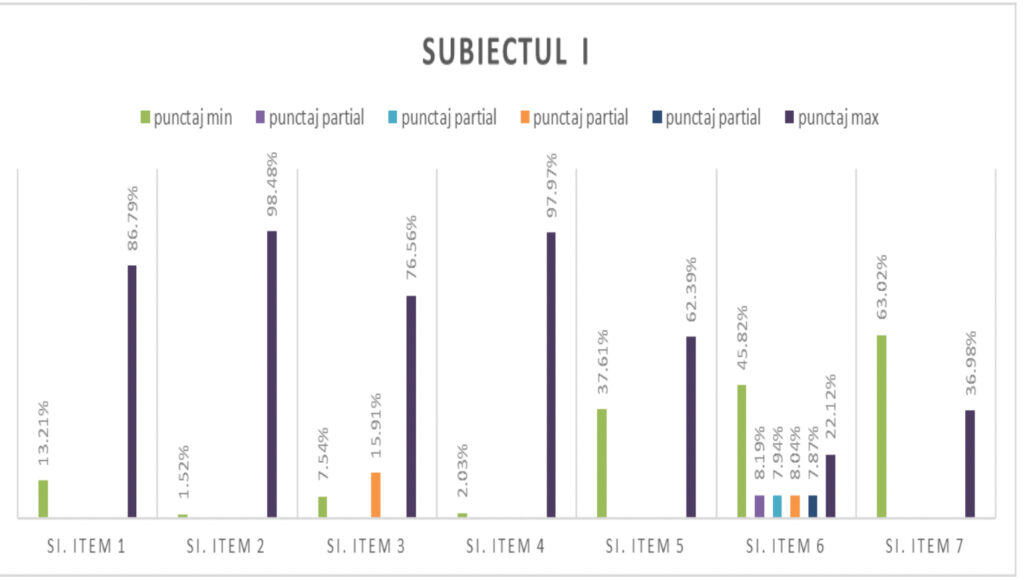Click the green 45.82% bar in ITEM 6

point(741,451)
